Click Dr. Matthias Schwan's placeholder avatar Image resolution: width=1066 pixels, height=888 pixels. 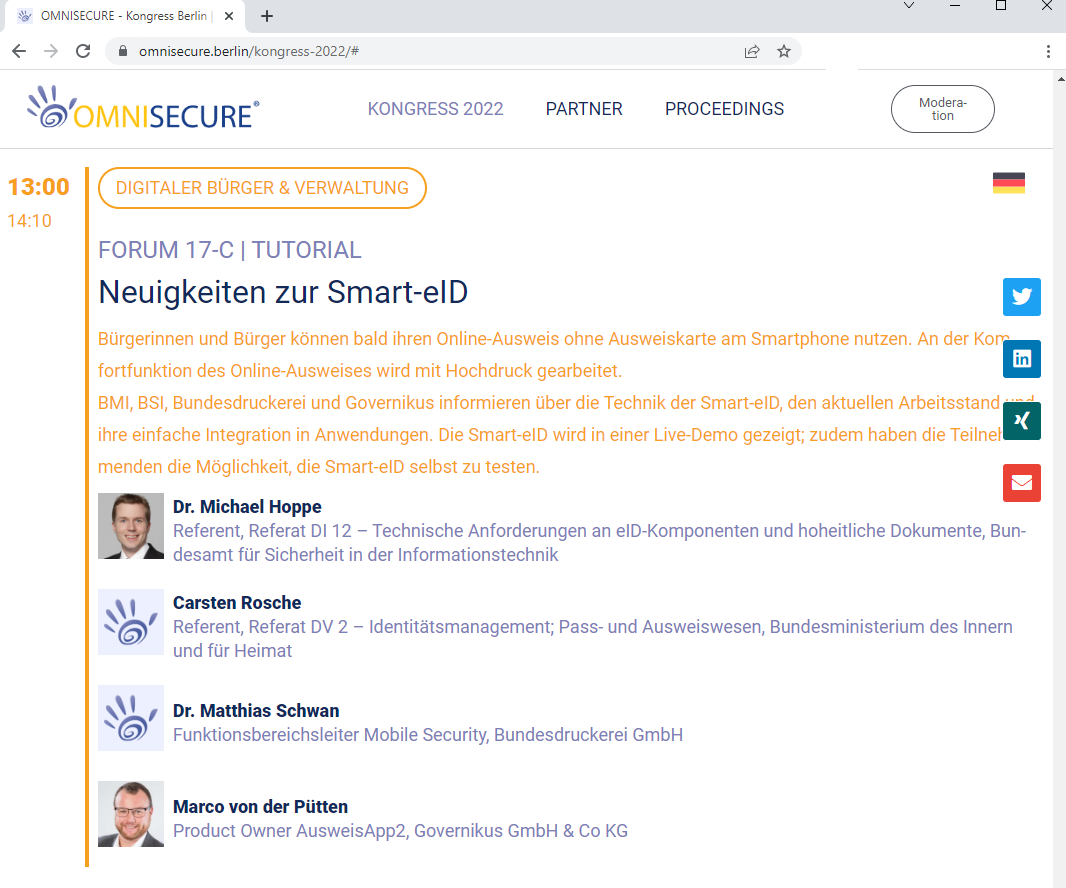(x=131, y=718)
